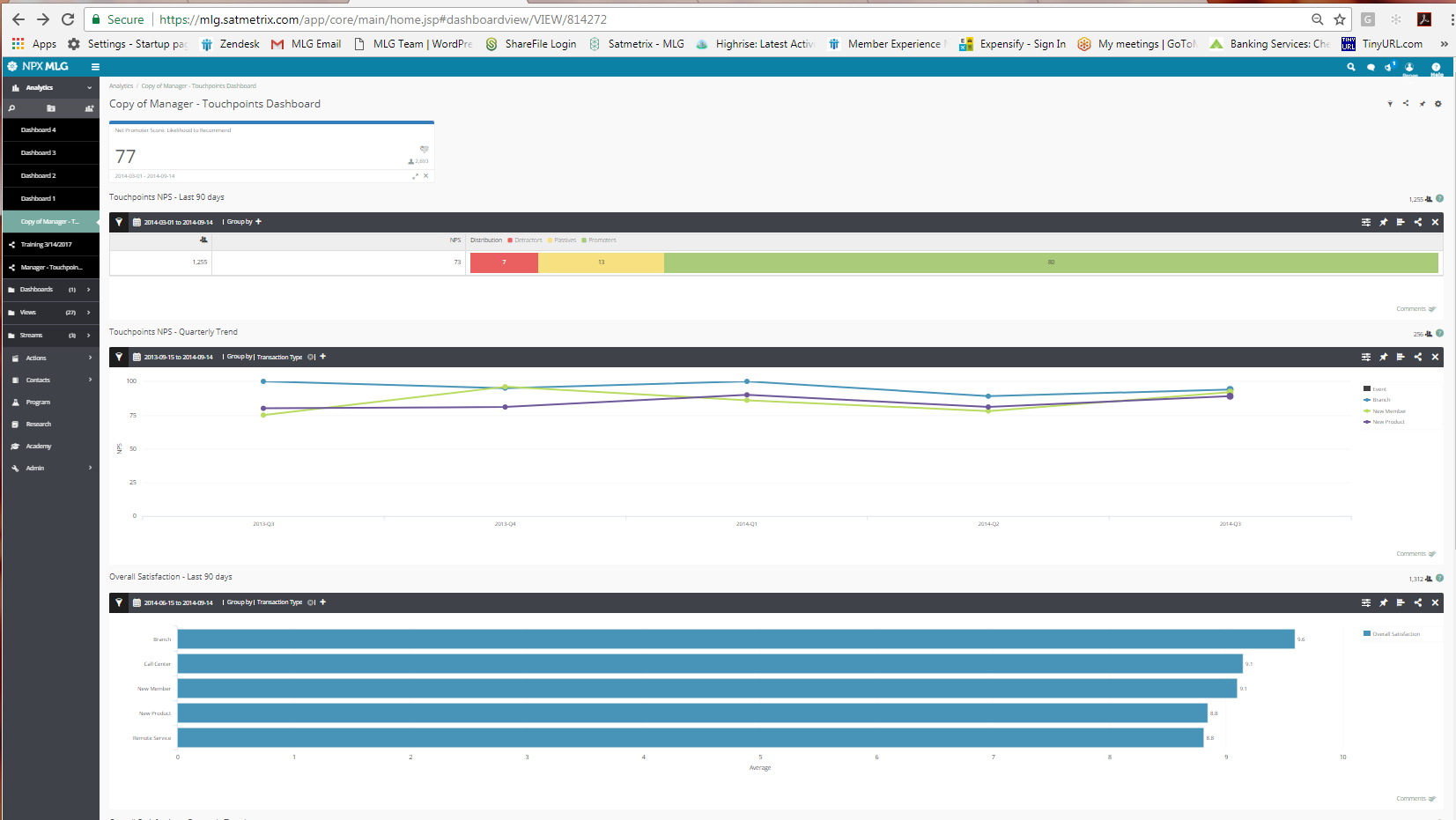
Task: Open search in the NPX top bar
Action: [1350, 67]
